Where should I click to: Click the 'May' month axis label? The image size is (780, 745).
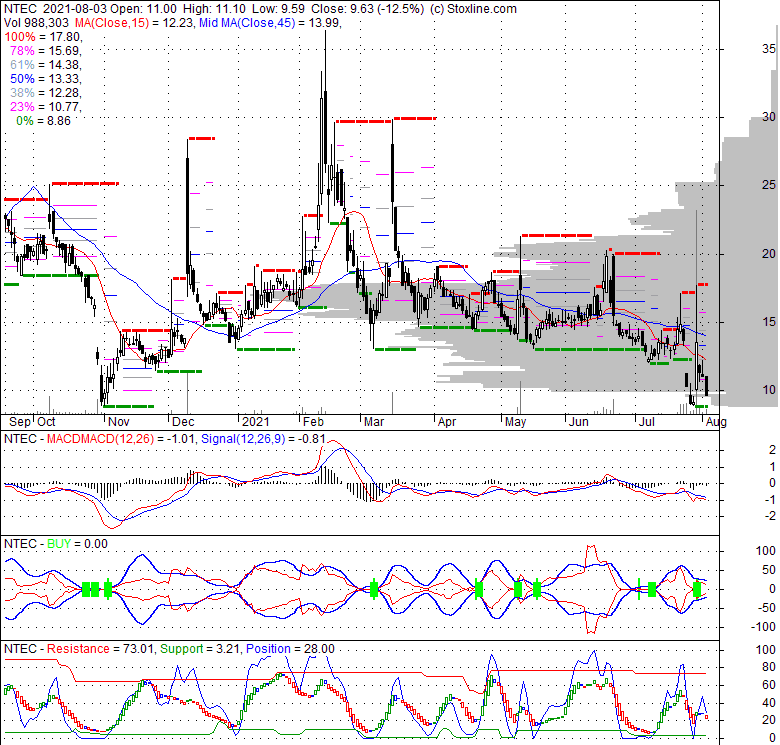click(515, 422)
